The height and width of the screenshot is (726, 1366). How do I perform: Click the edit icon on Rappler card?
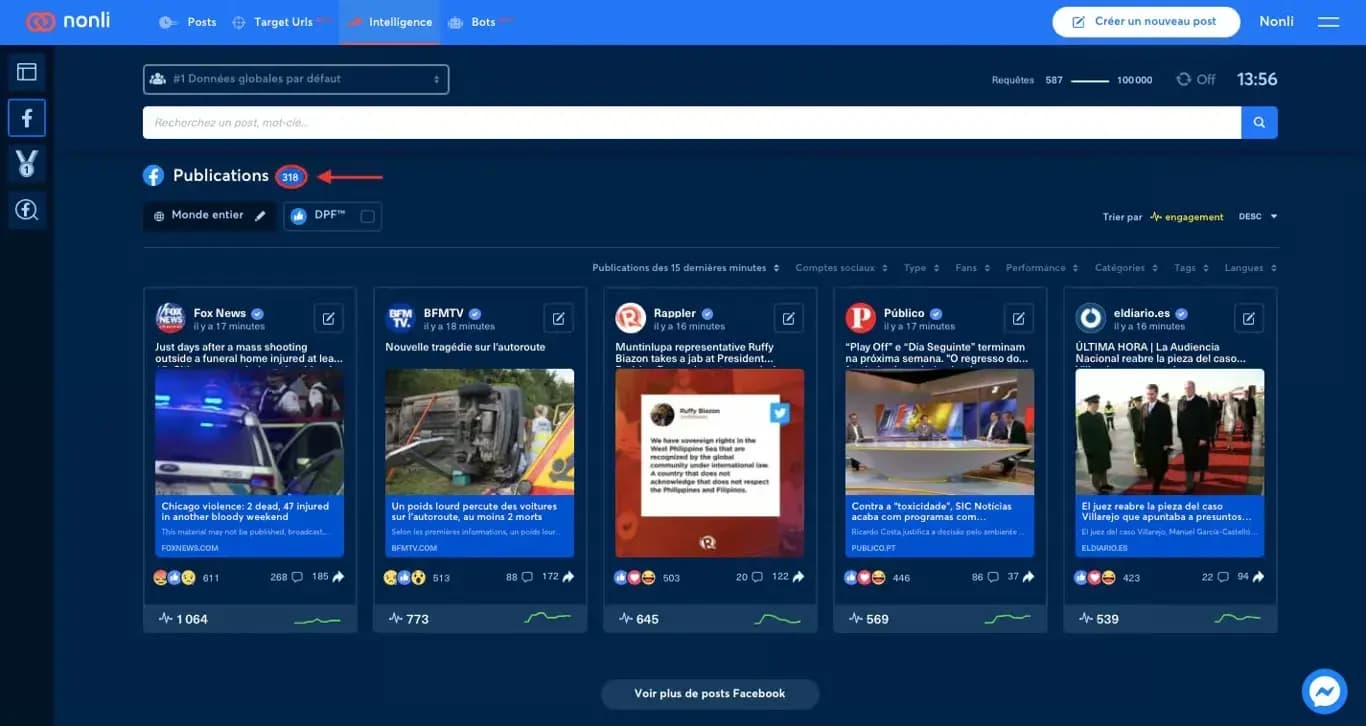[x=788, y=318]
